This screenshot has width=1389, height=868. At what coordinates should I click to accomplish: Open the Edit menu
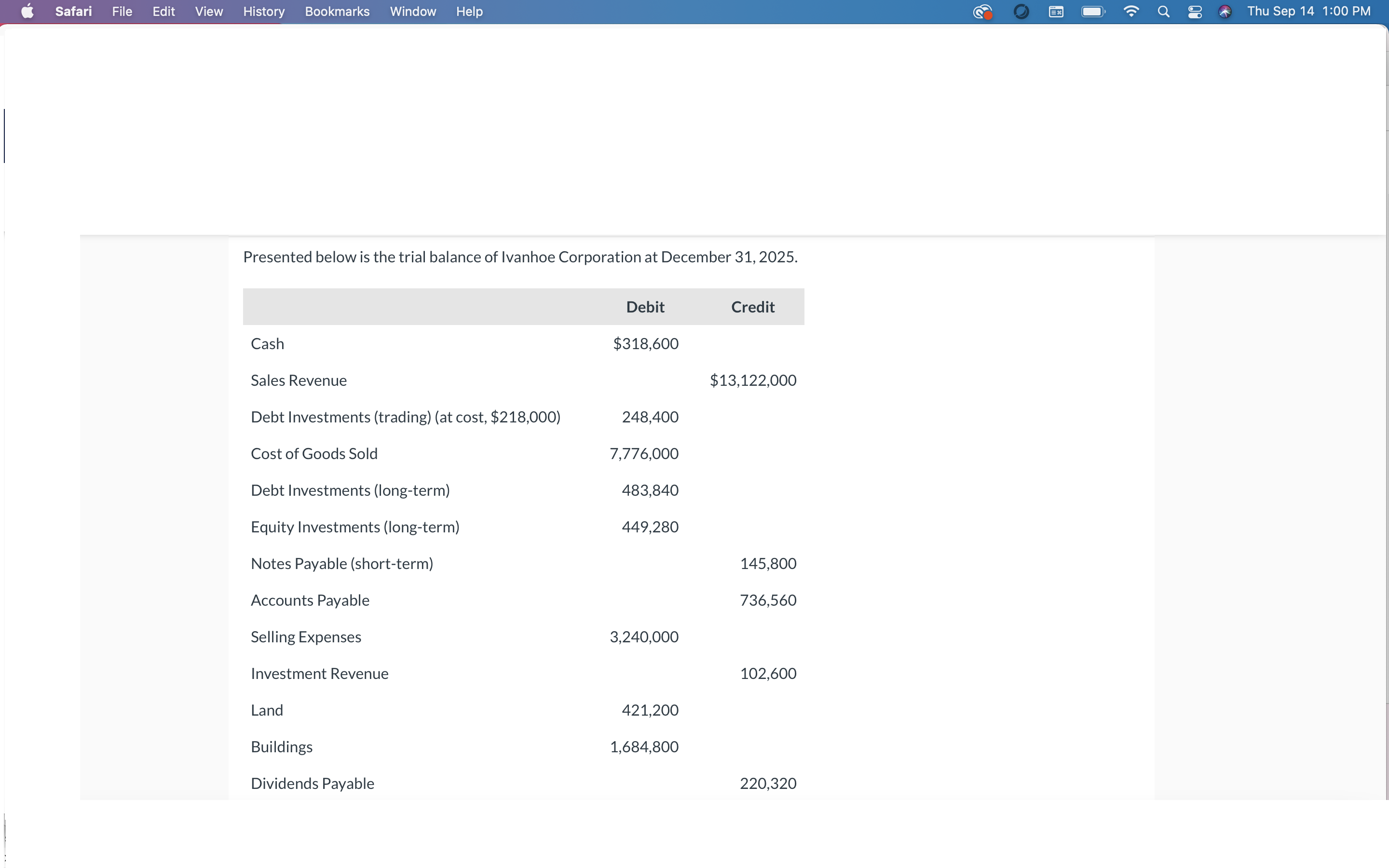pos(163,12)
